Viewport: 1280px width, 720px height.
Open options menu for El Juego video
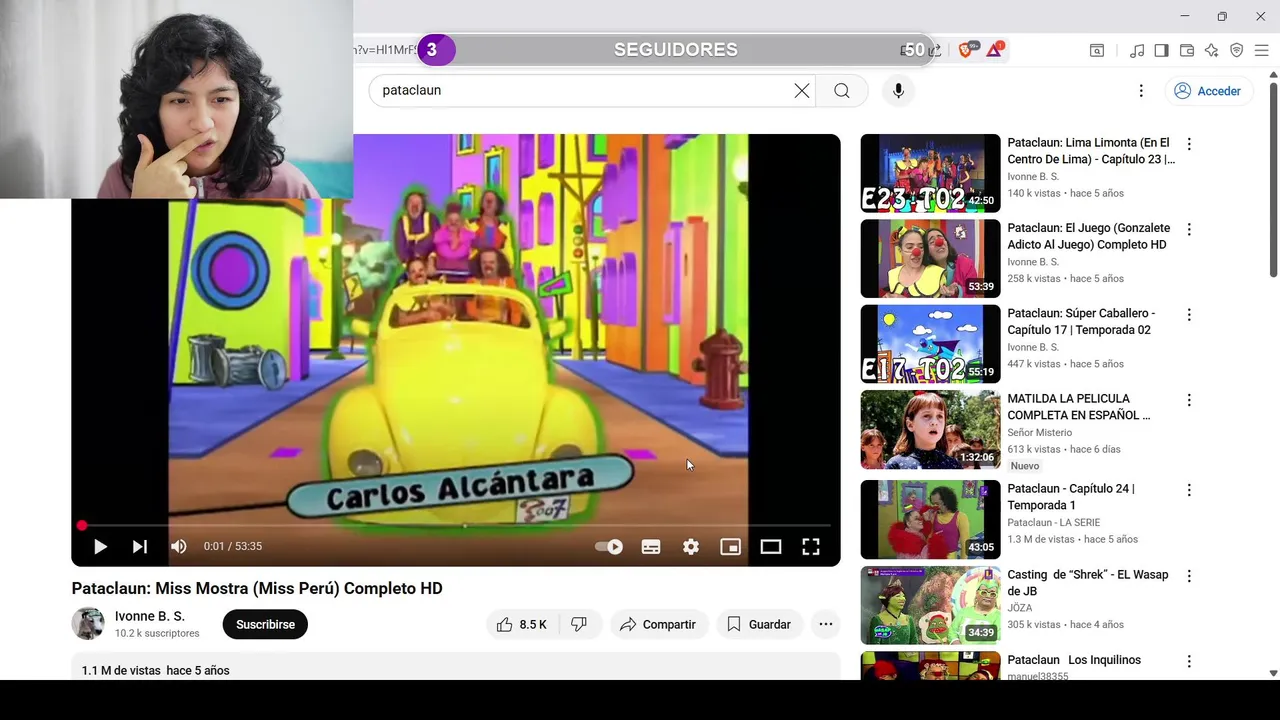[1189, 230]
